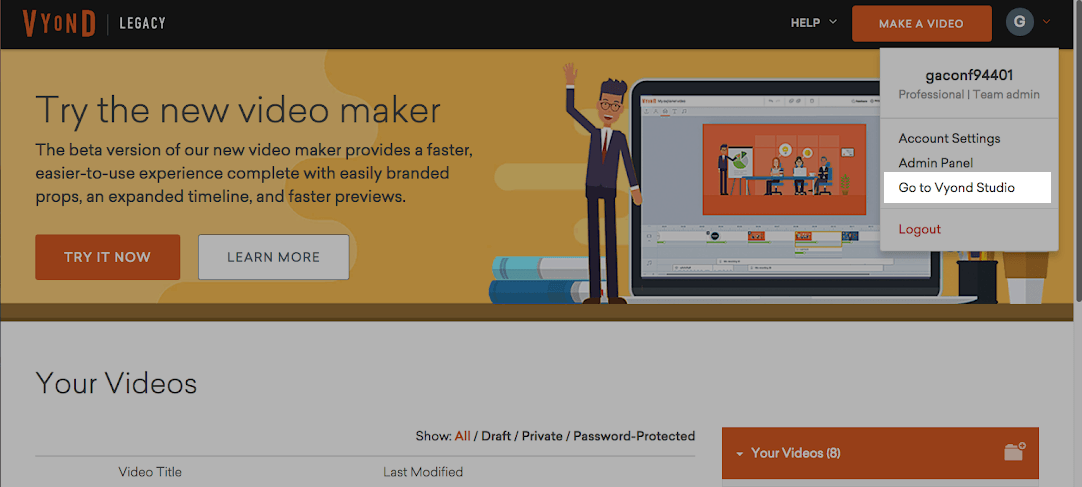Open Account Settings from user menu
The image size is (1082, 487).
[x=949, y=139]
